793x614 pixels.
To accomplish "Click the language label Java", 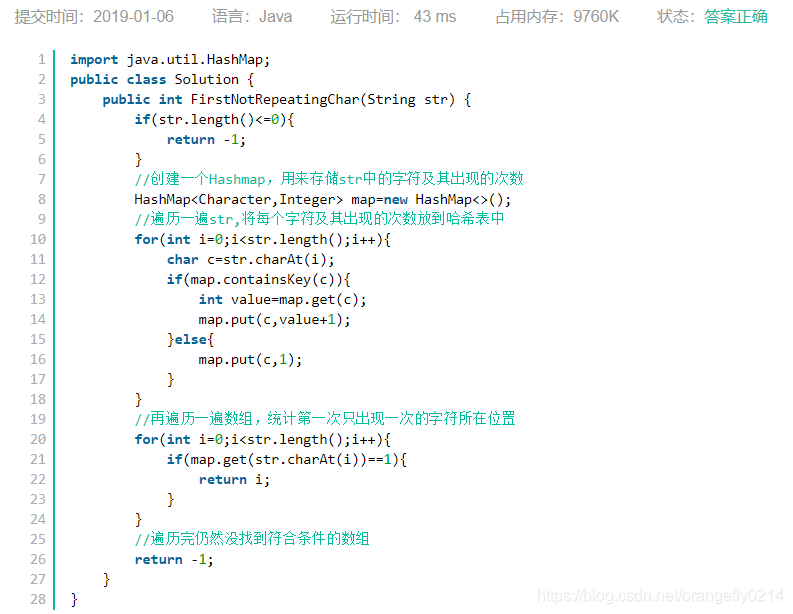I will click(276, 17).
